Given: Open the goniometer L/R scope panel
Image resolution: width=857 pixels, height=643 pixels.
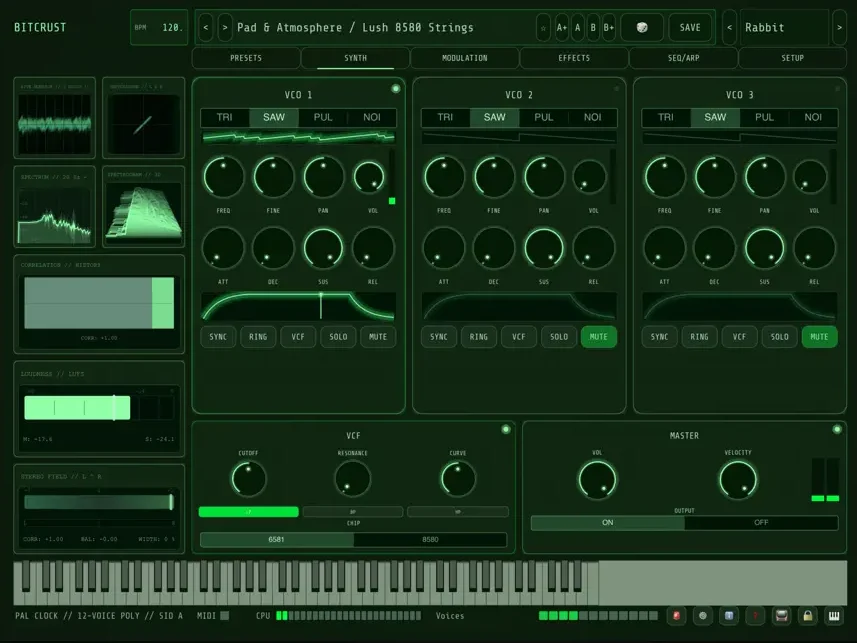Looking at the screenshot, I should (x=144, y=118).
